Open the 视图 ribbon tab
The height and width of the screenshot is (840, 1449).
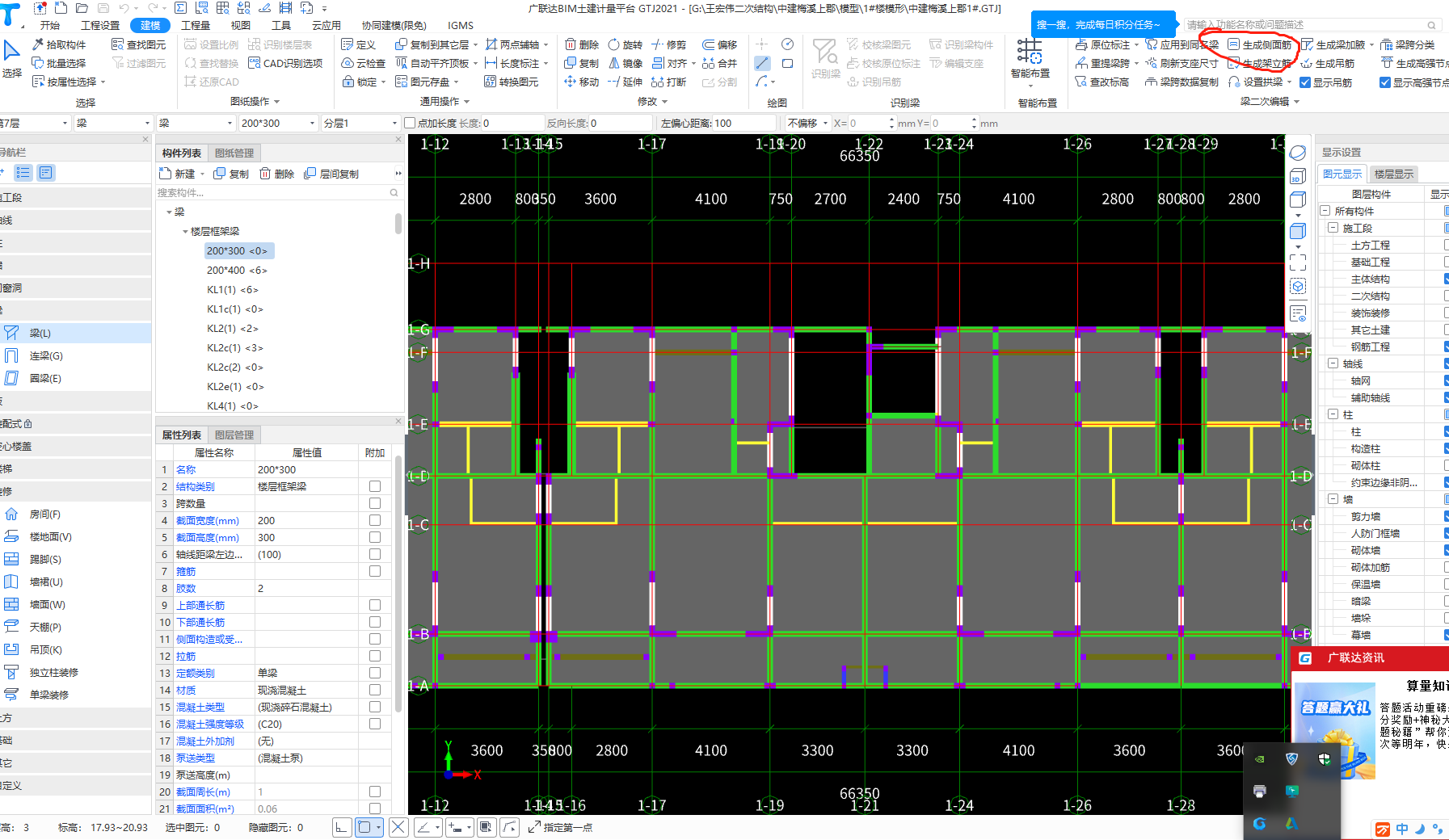[x=241, y=25]
